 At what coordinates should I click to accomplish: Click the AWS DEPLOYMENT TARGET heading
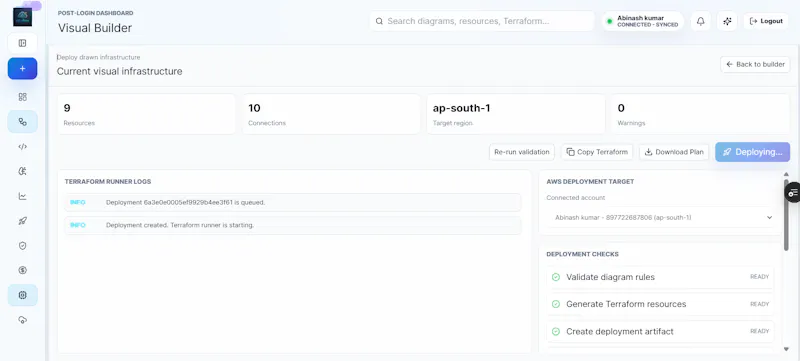(x=590, y=182)
